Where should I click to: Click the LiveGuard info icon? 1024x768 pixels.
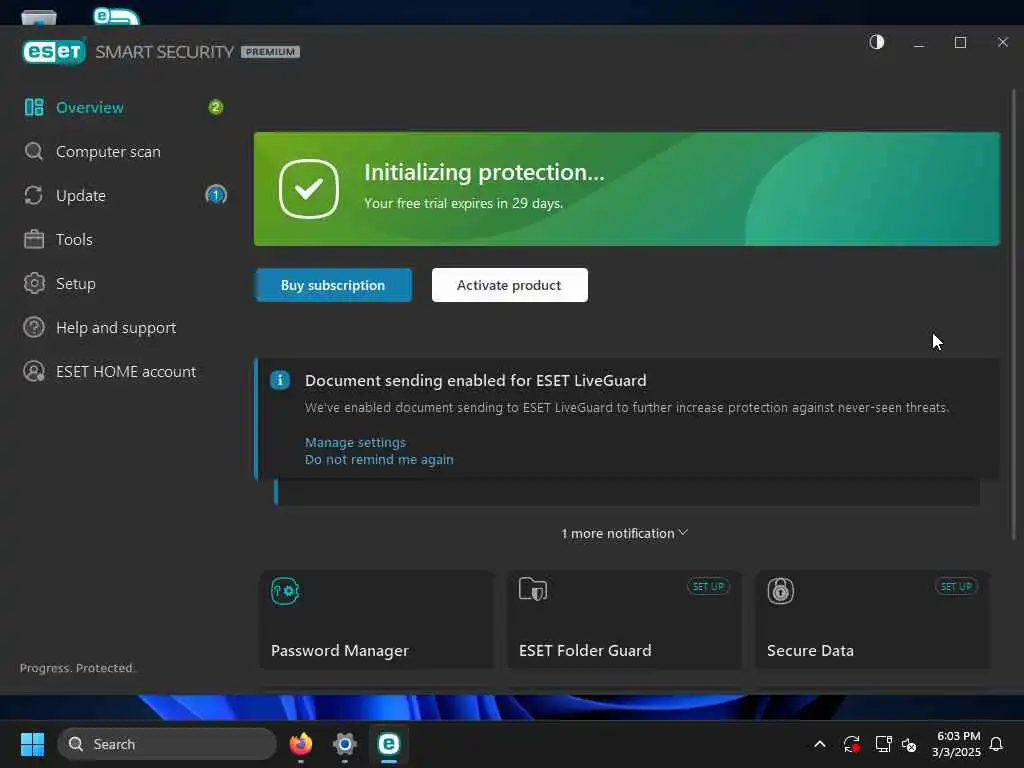point(280,380)
